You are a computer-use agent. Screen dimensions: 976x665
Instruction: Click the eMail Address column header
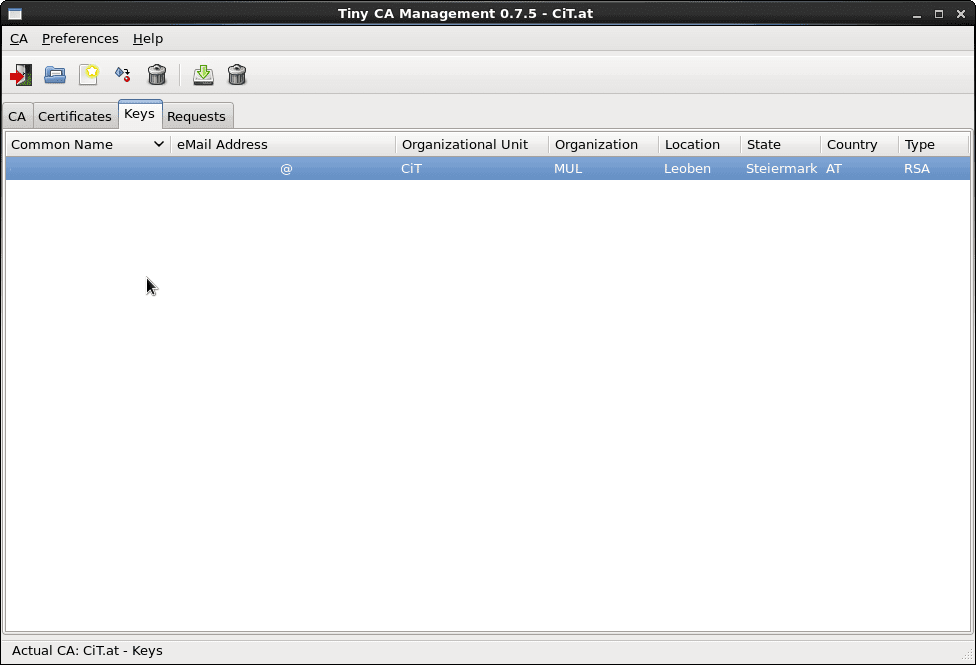click(222, 144)
